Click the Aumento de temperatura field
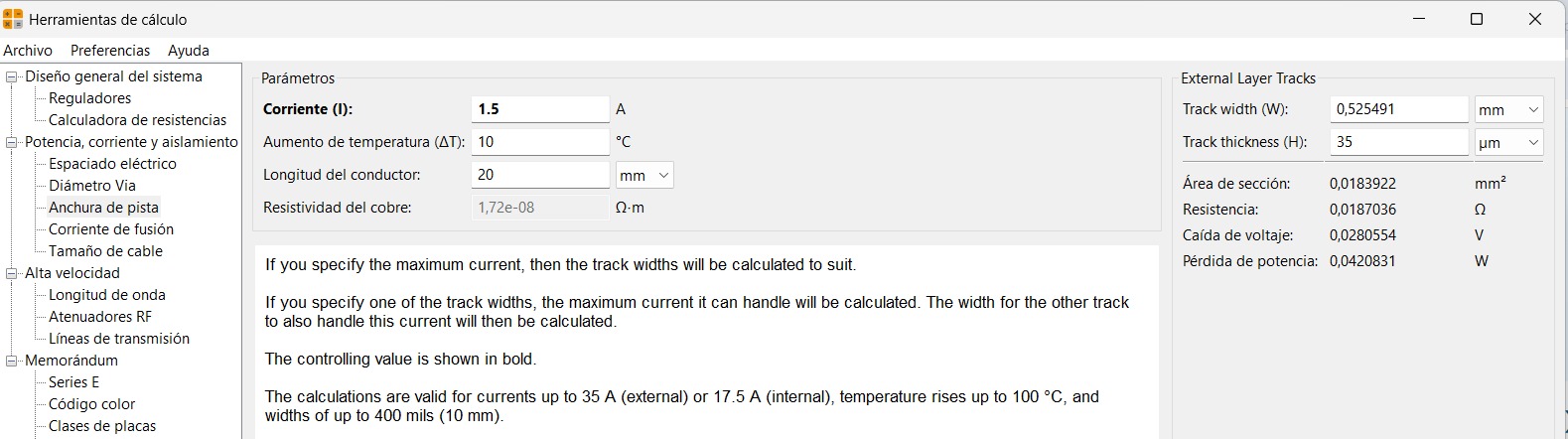Screen dimensions: 1568x439 [539, 142]
